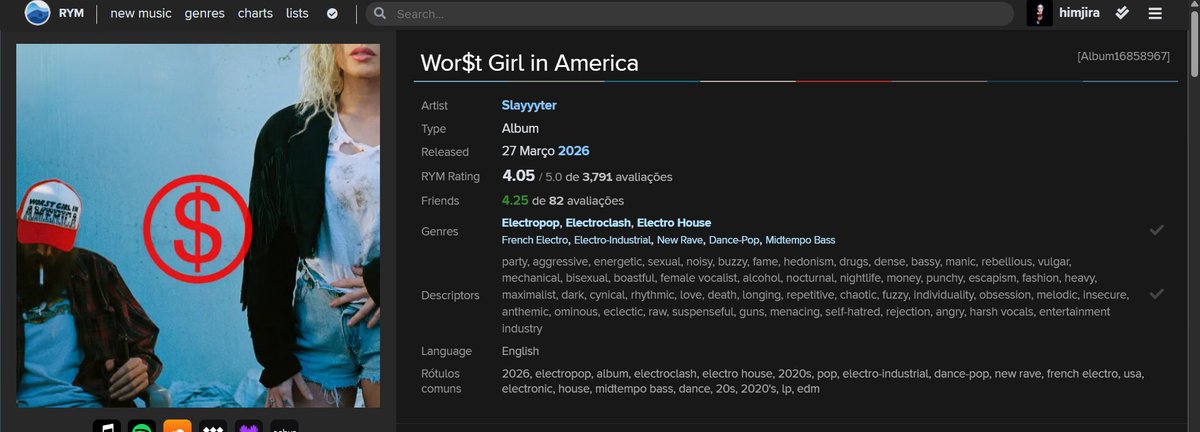Open the Dance-Pop genre link
Image resolution: width=1200 pixels, height=432 pixels.
click(x=734, y=240)
